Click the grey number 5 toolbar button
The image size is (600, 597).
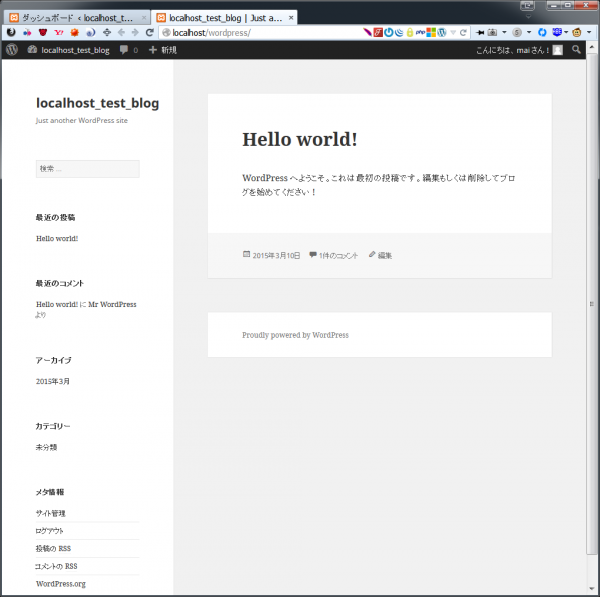pos(517,33)
